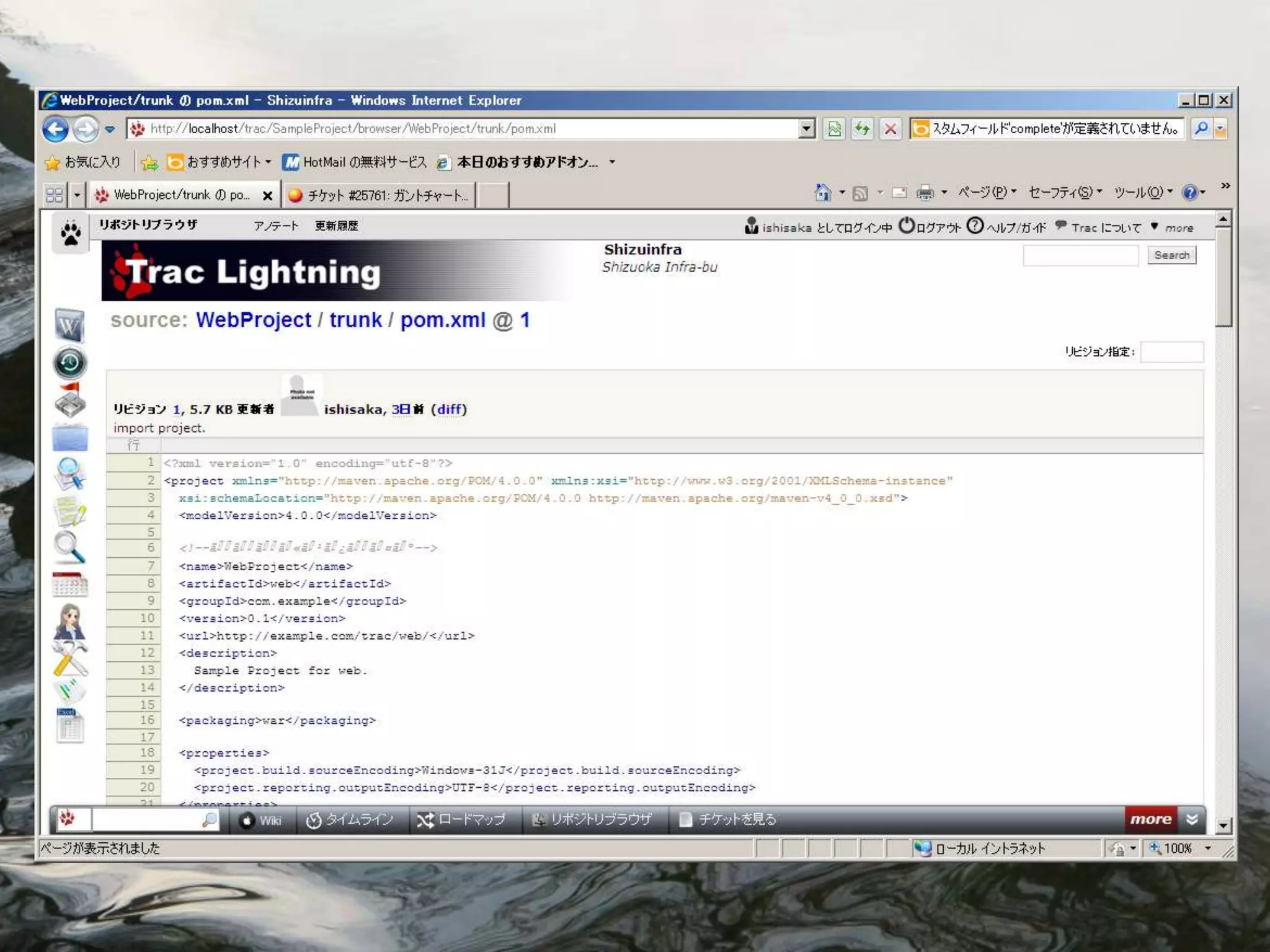
Task: Click the vertical scrollbar thumb
Action: pos(1223,276)
